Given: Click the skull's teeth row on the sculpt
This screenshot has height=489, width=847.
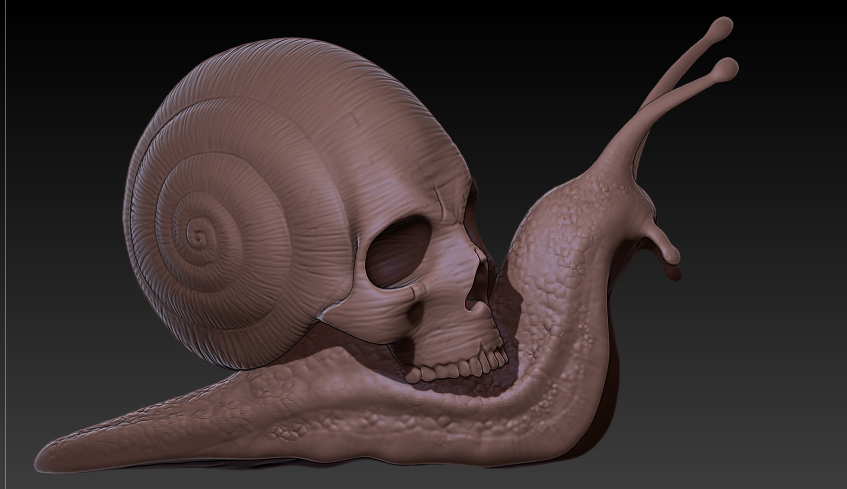Looking at the screenshot, I should (456, 366).
